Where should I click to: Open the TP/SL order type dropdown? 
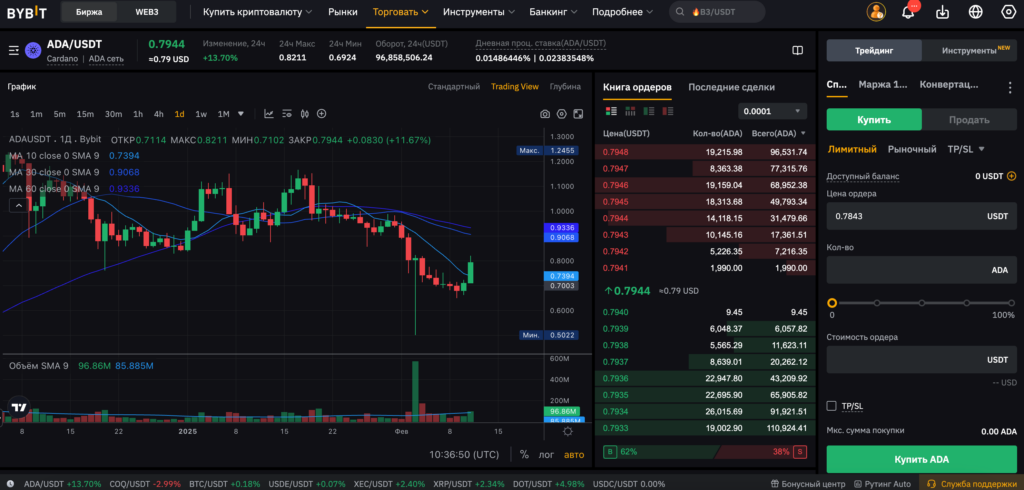tap(966, 149)
